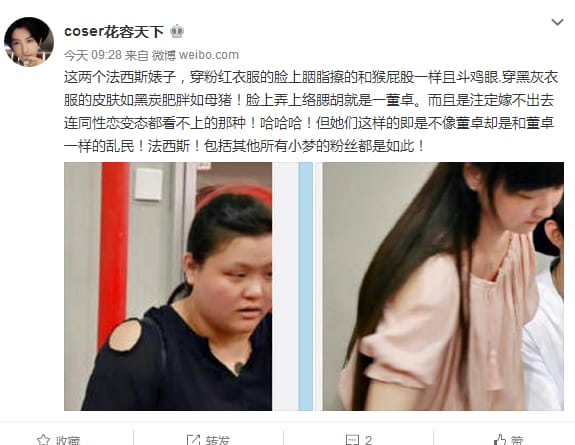
Task: Open the coser花容天下 username link
Action: (x=114, y=32)
